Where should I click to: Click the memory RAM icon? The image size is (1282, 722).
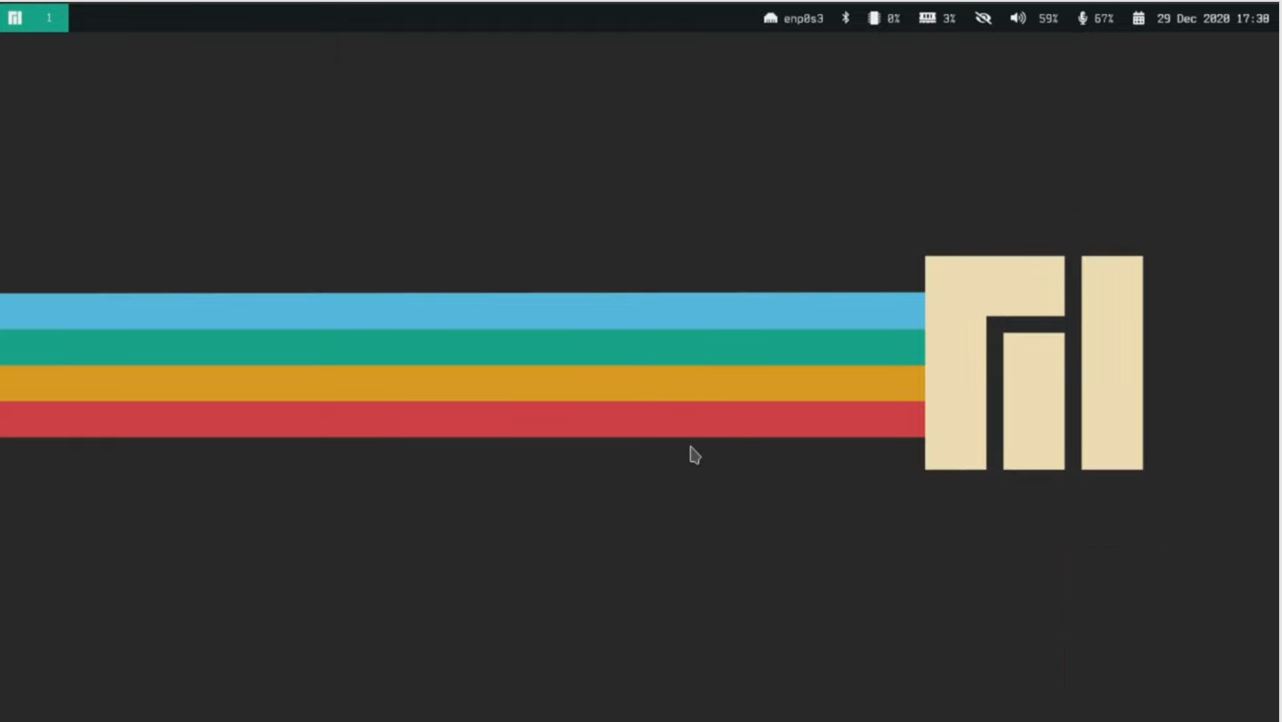coord(927,18)
